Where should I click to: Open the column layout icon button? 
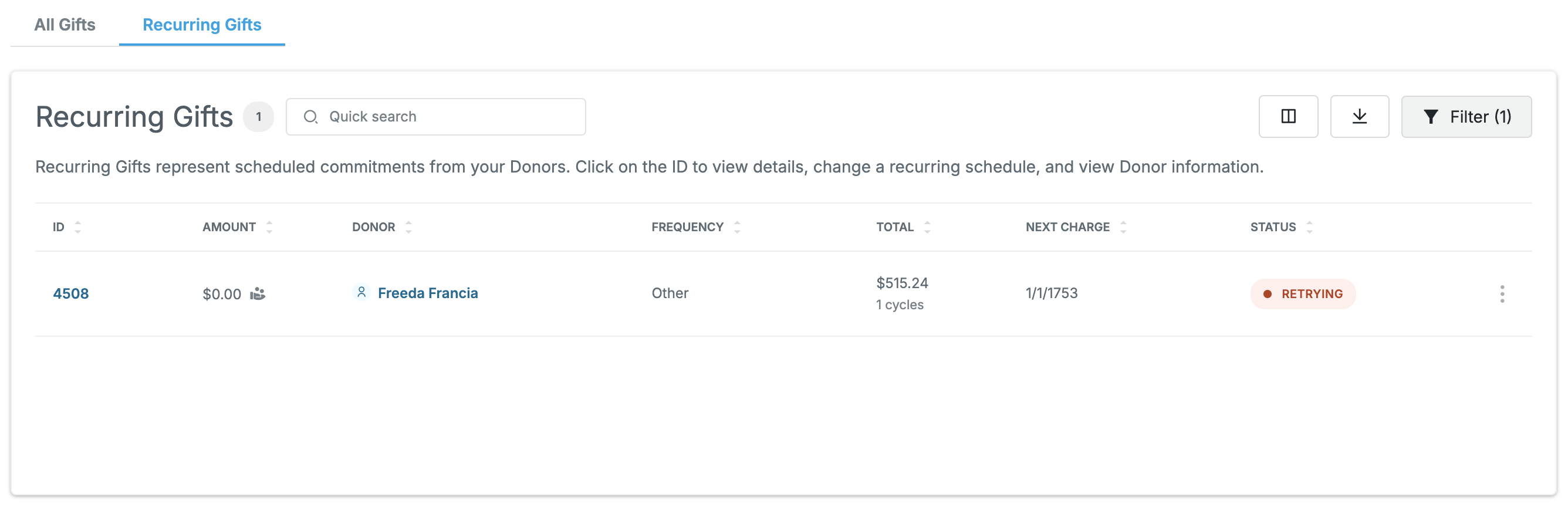(1288, 116)
